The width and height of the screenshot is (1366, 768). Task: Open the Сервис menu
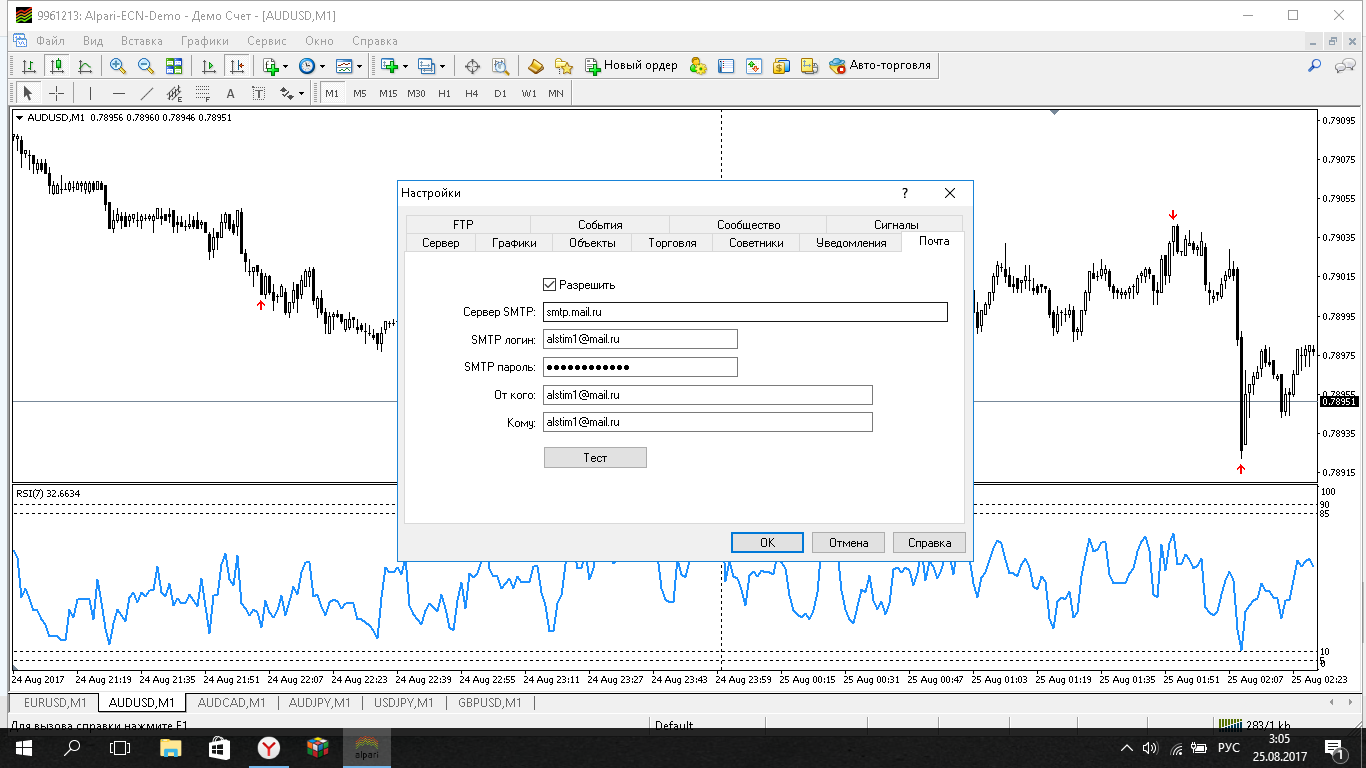tap(267, 41)
